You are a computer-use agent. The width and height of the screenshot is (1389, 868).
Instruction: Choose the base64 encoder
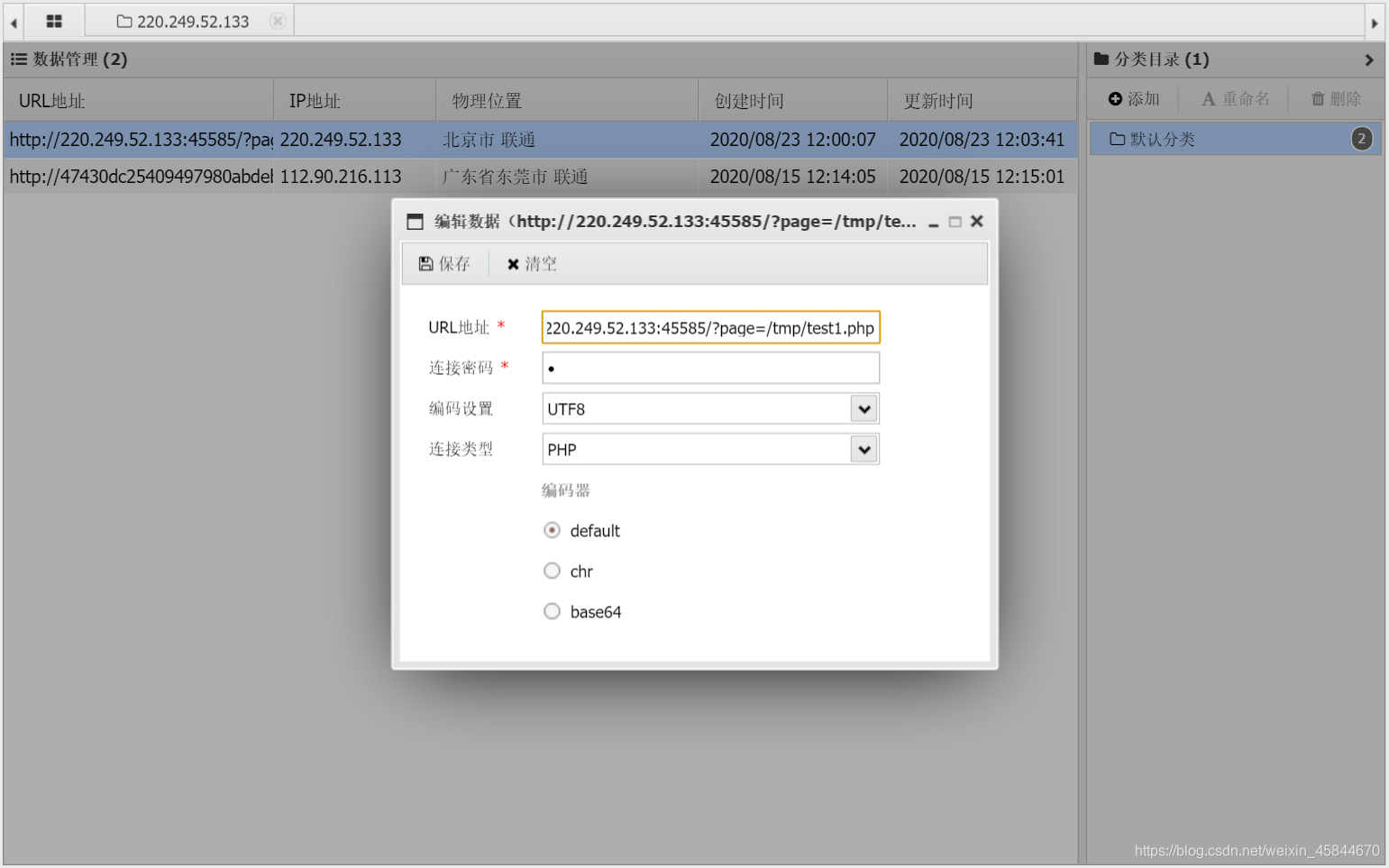click(552, 611)
